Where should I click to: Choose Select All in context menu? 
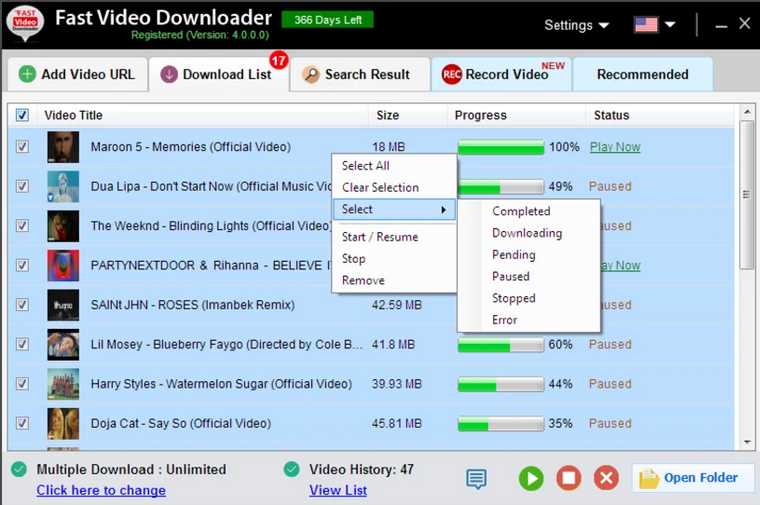pos(394,166)
